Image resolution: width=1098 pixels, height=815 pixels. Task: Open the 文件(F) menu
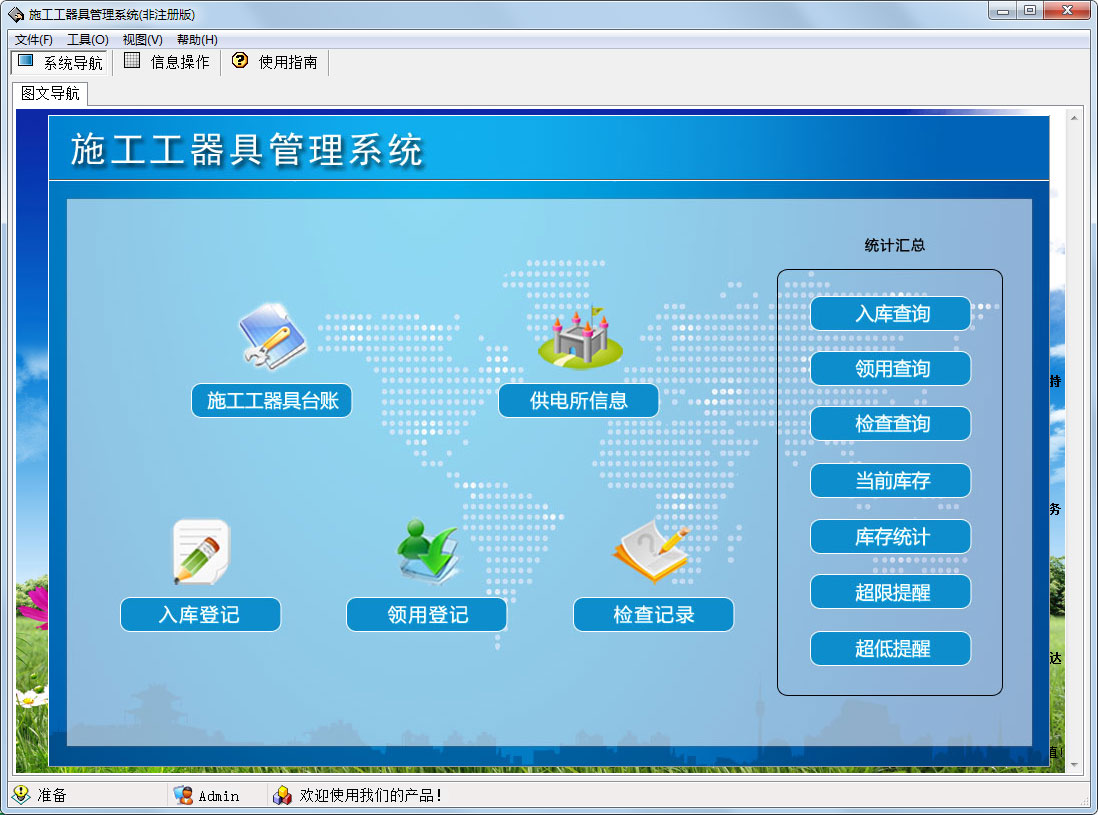tap(33, 39)
